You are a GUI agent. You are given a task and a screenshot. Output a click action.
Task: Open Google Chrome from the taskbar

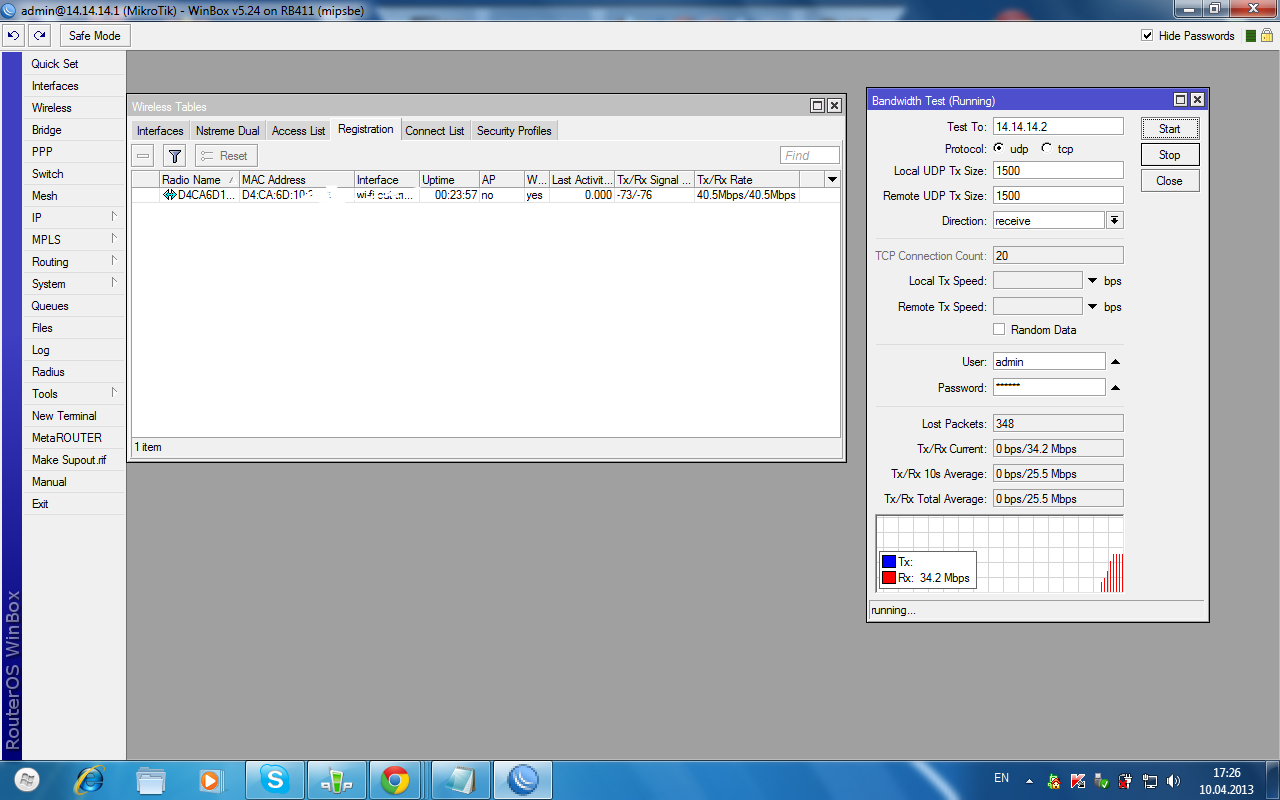[395, 780]
